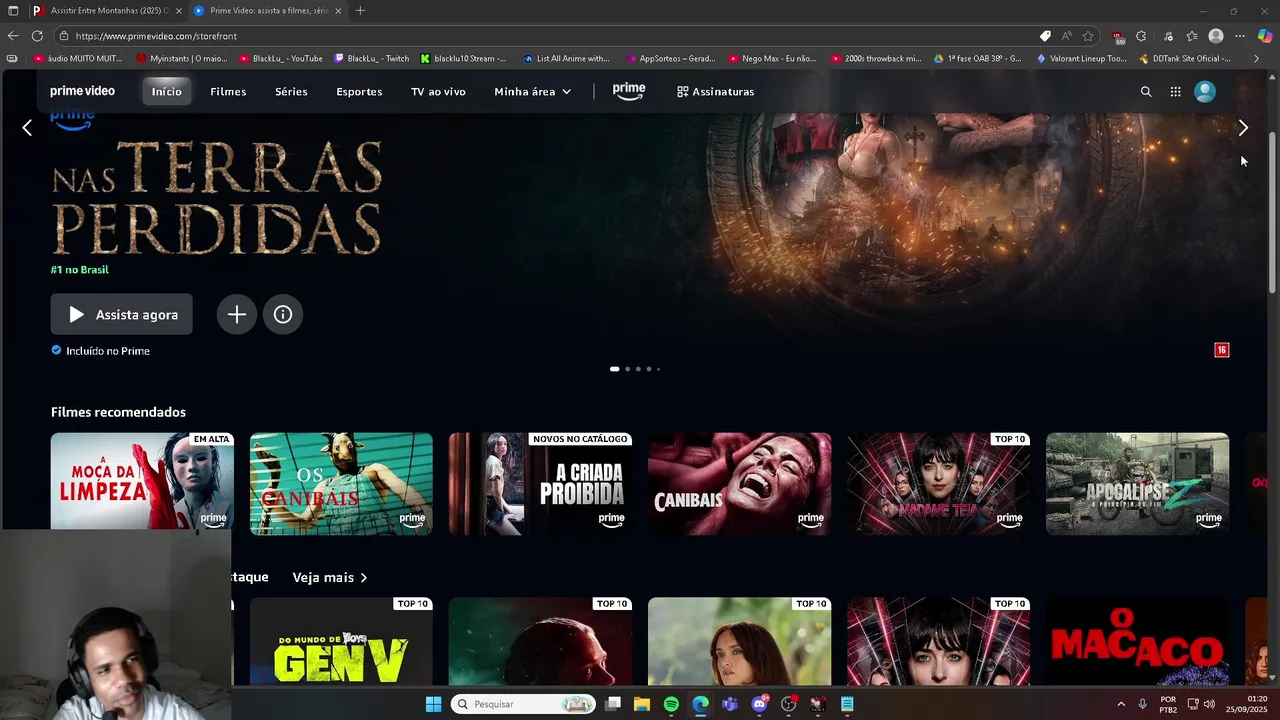Open Veja mais for featured row
1280x720 pixels.
330,577
